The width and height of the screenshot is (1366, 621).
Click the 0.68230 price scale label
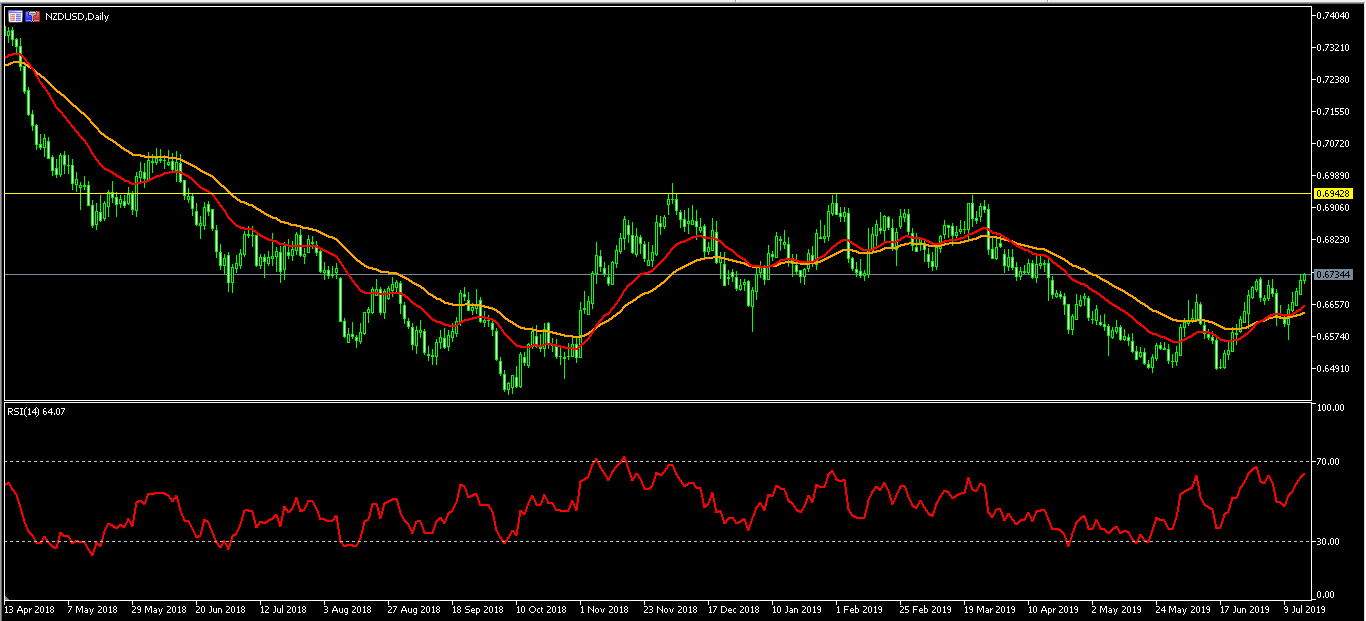click(x=1335, y=240)
